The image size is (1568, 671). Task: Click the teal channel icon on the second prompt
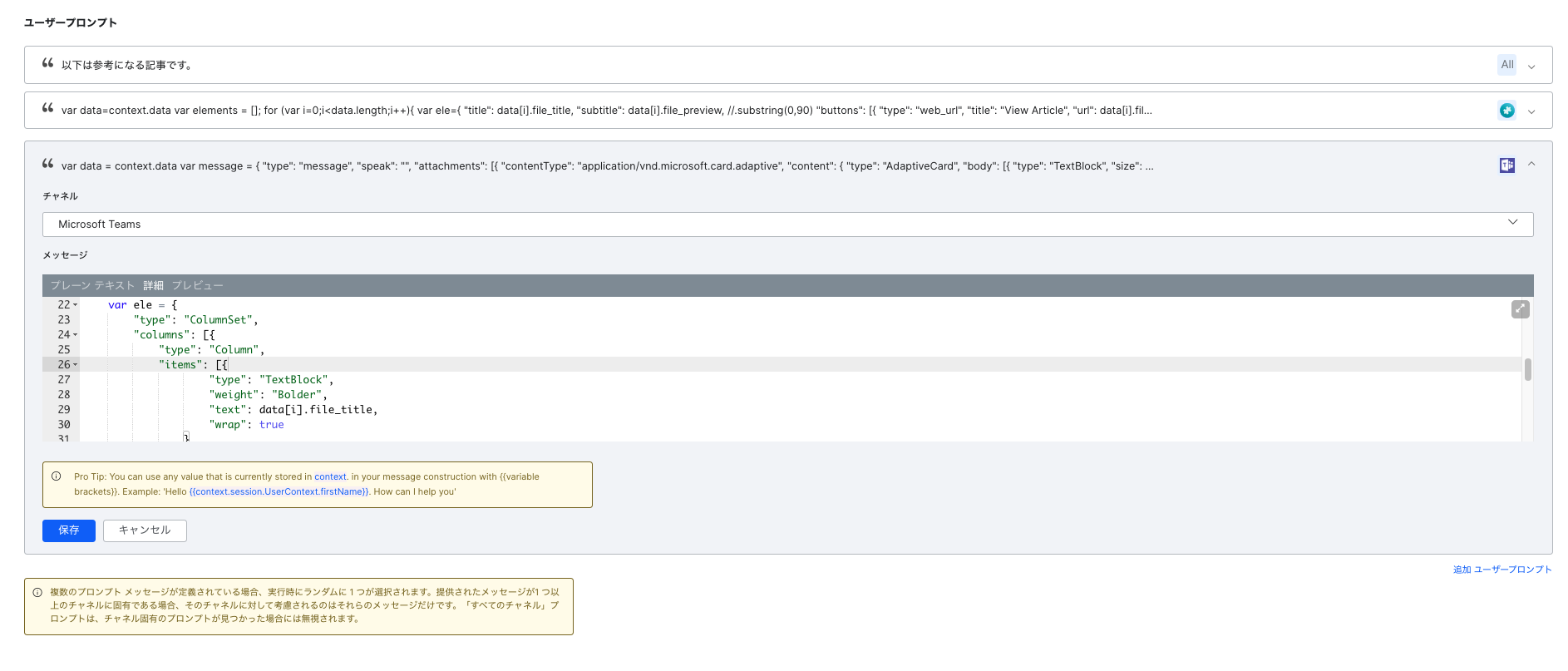(x=1506, y=110)
